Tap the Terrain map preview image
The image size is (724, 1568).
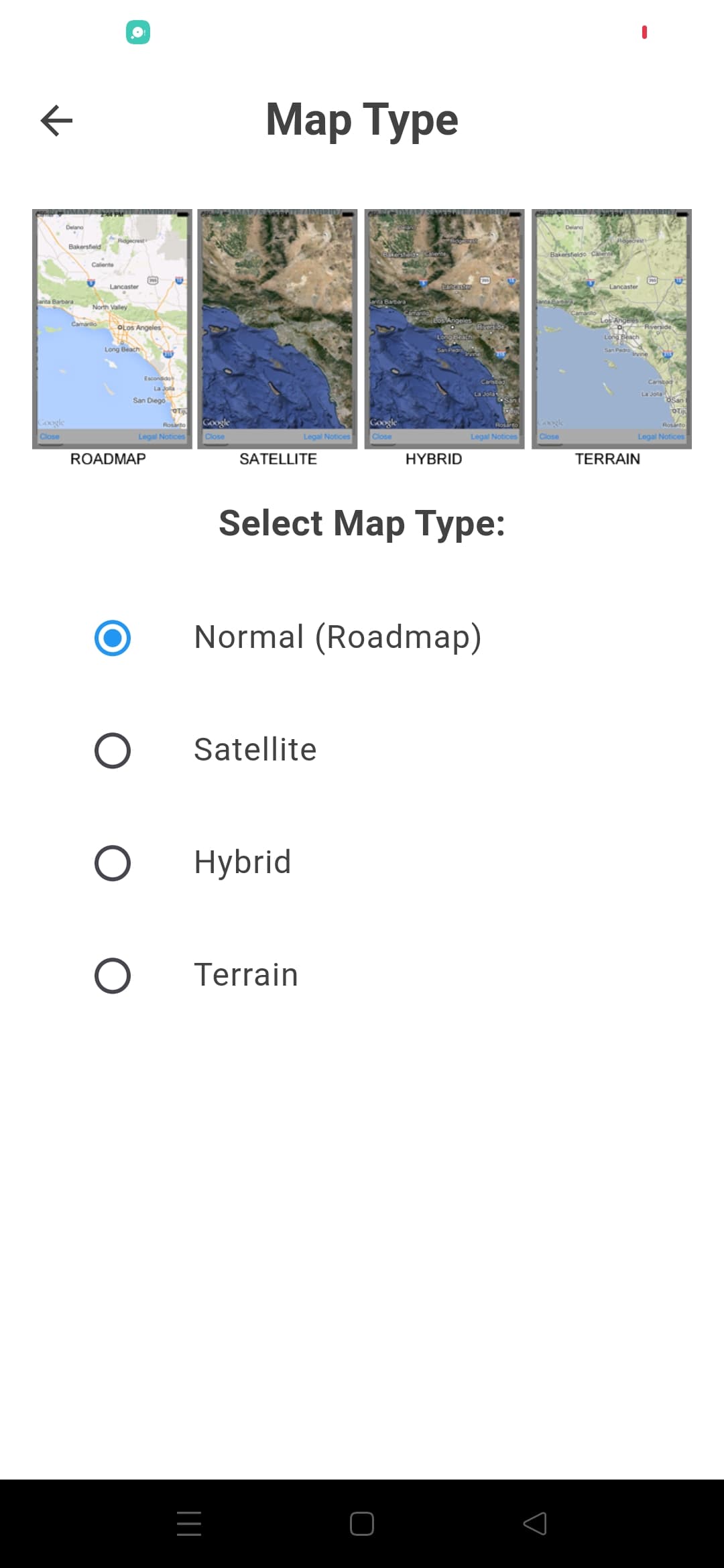pyautogui.click(x=611, y=328)
